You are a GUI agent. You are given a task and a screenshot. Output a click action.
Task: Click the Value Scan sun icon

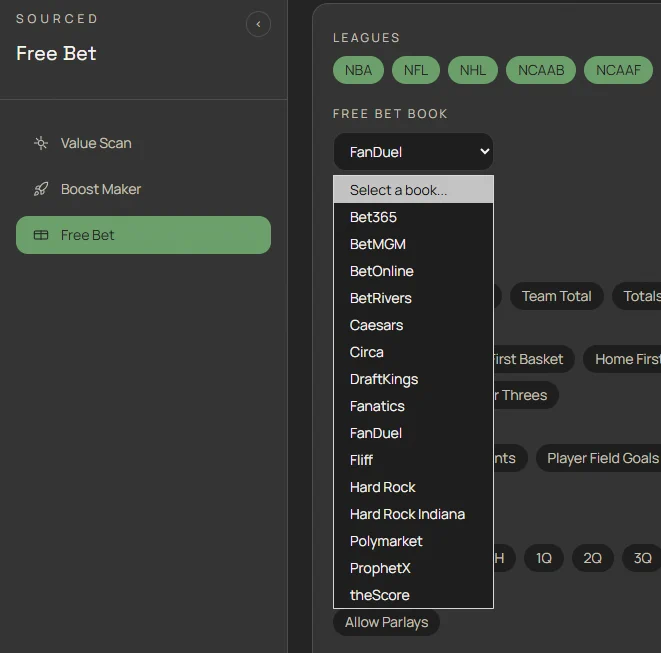[x=41, y=143]
